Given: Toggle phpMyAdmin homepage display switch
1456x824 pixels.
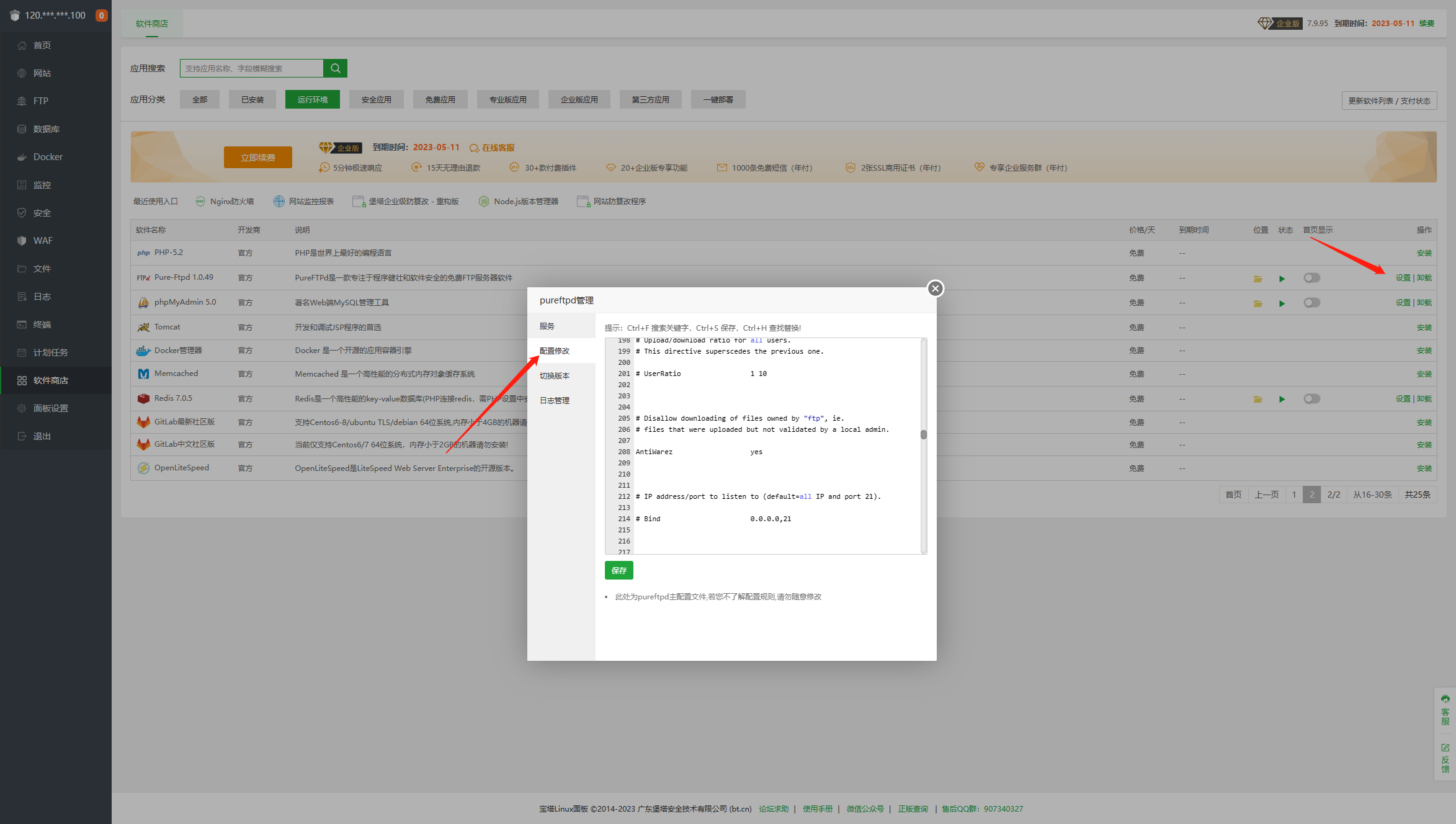Looking at the screenshot, I should pyautogui.click(x=1311, y=303).
